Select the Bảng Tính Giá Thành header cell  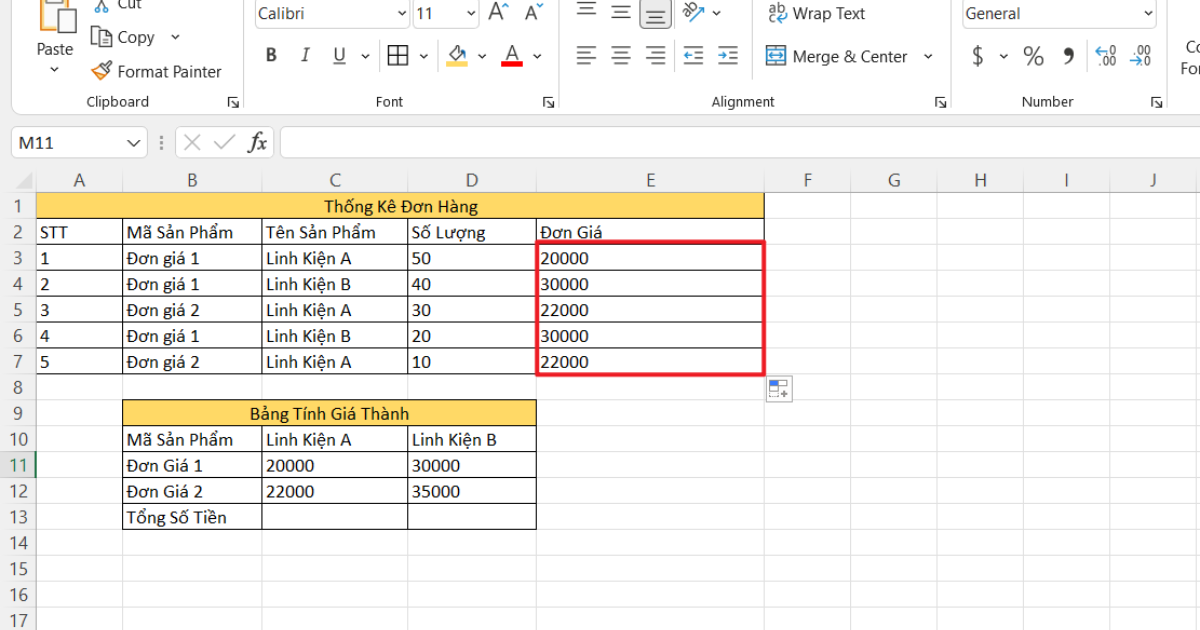[329, 413]
